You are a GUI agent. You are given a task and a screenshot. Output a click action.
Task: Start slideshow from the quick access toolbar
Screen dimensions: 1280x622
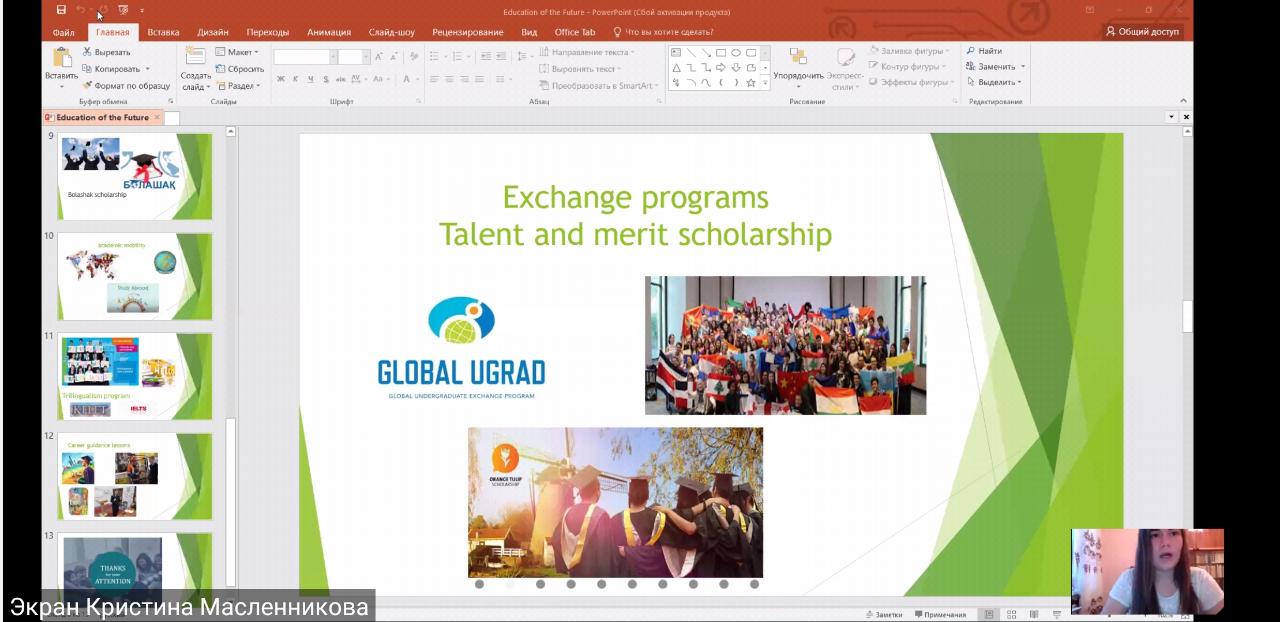pyautogui.click(x=123, y=10)
